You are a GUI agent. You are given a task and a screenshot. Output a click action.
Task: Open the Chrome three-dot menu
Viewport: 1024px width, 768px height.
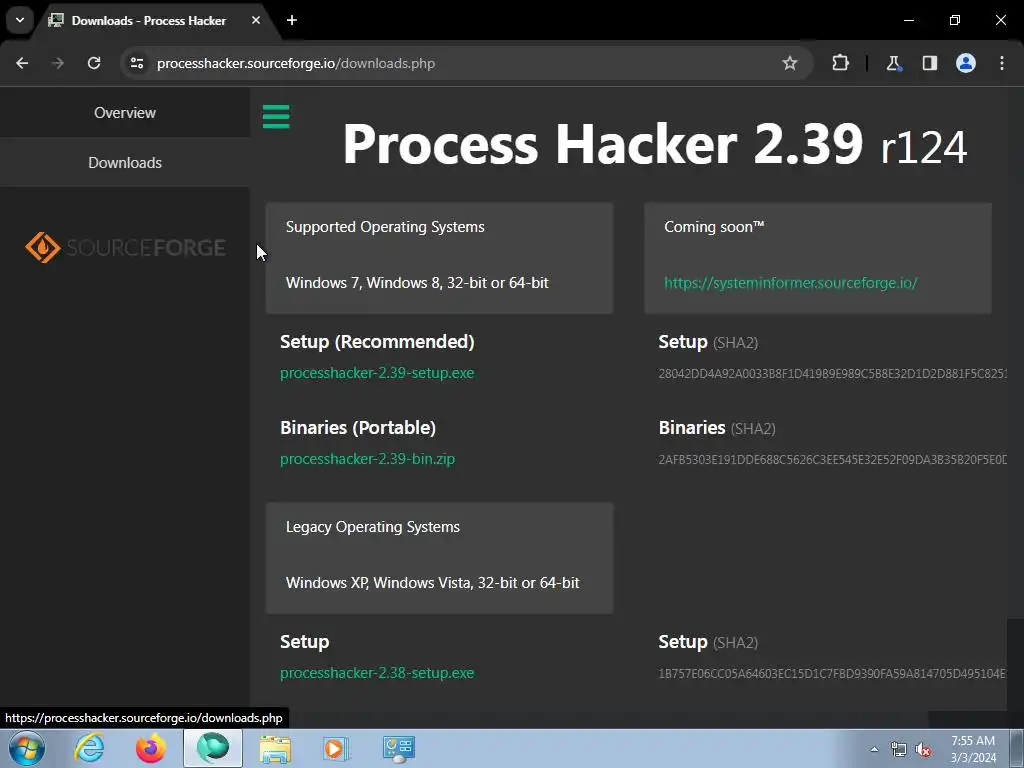click(x=1002, y=63)
